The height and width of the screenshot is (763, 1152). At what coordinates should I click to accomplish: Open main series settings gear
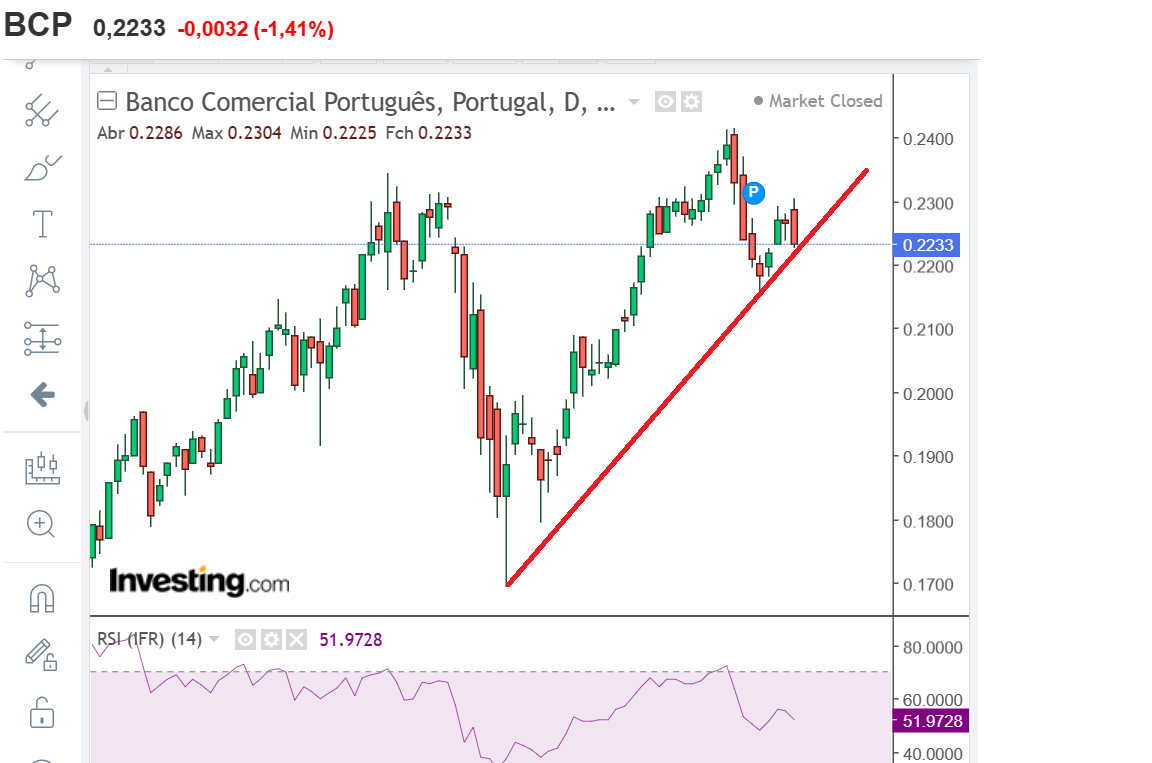(x=691, y=101)
